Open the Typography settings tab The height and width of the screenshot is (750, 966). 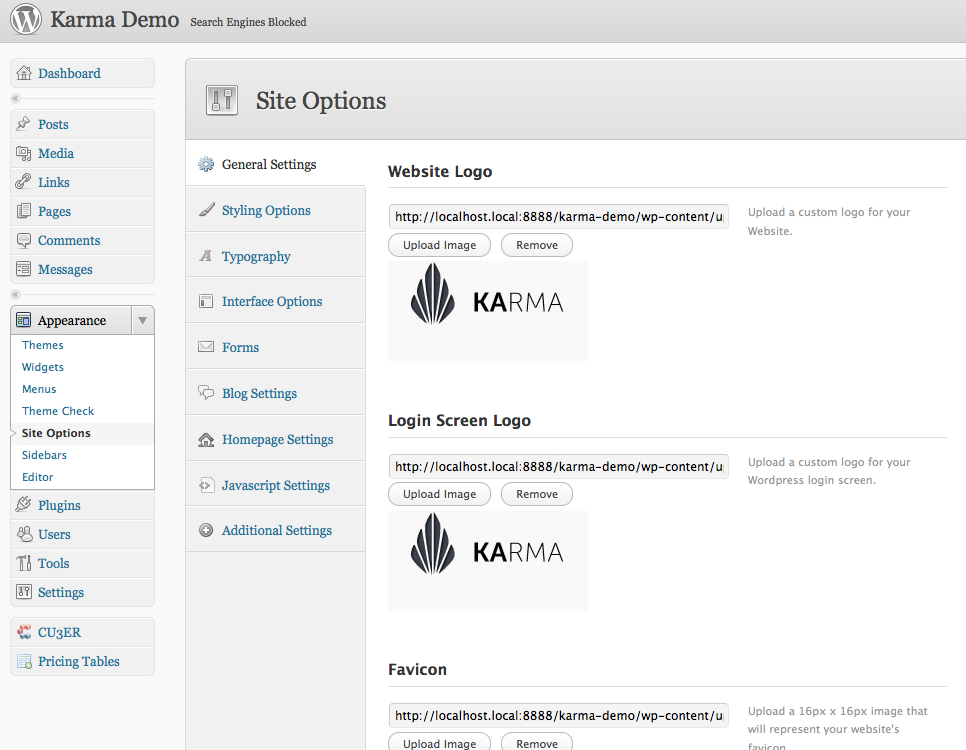[x=256, y=256]
